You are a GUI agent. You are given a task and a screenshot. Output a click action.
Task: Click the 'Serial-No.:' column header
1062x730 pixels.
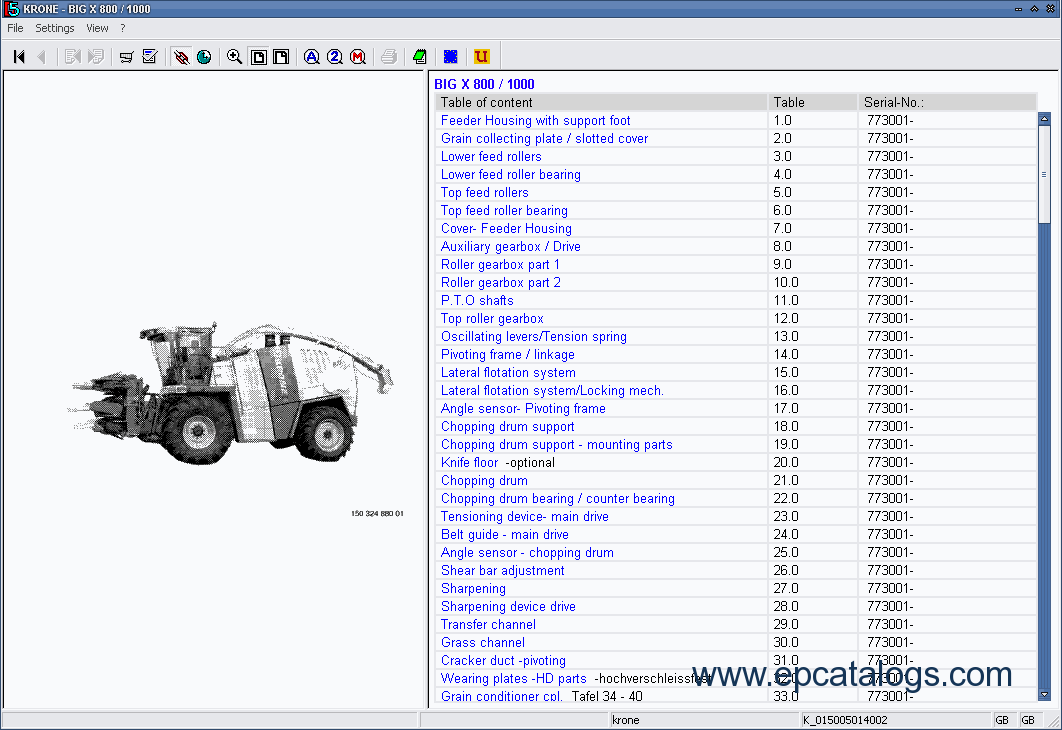pos(948,102)
